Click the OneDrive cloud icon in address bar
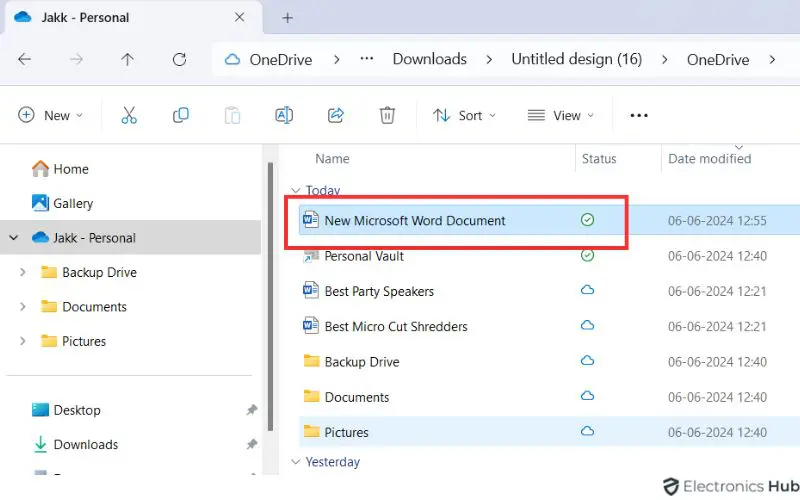The width and height of the screenshot is (800, 500). click(233, 60)
